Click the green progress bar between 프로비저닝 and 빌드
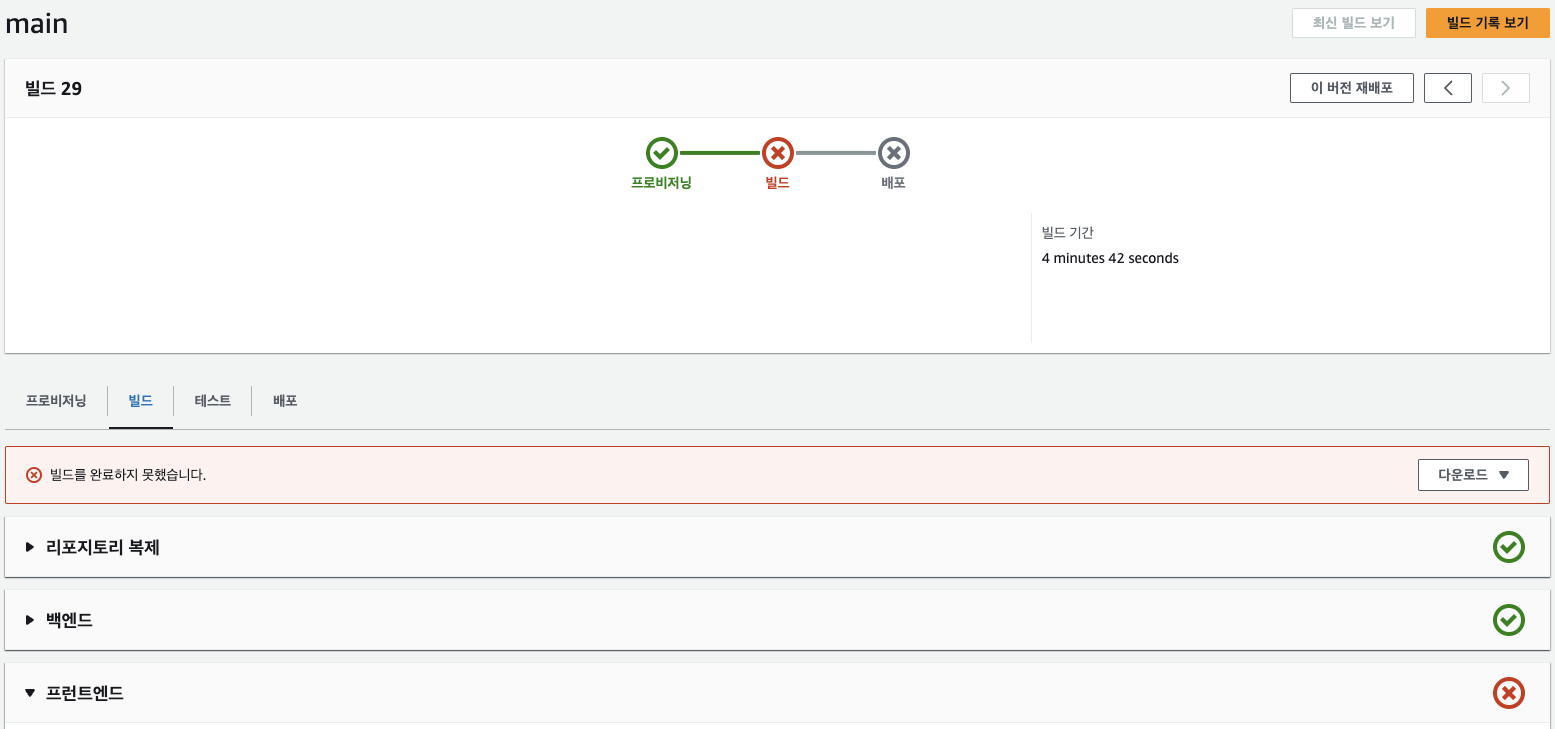This screenshot has height=729, width=1555. click(719, 153)
